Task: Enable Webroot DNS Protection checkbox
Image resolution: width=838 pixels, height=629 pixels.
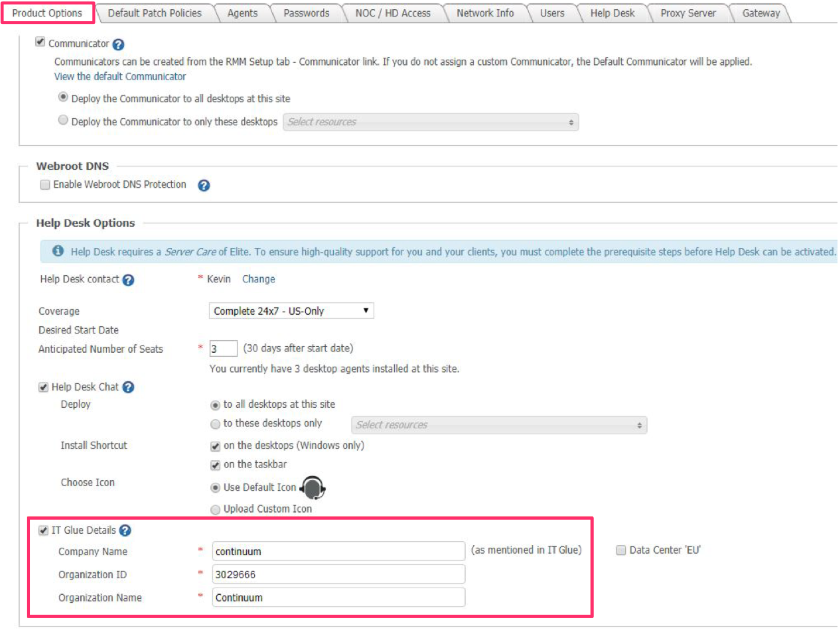Action: click(x=44, y=185)
